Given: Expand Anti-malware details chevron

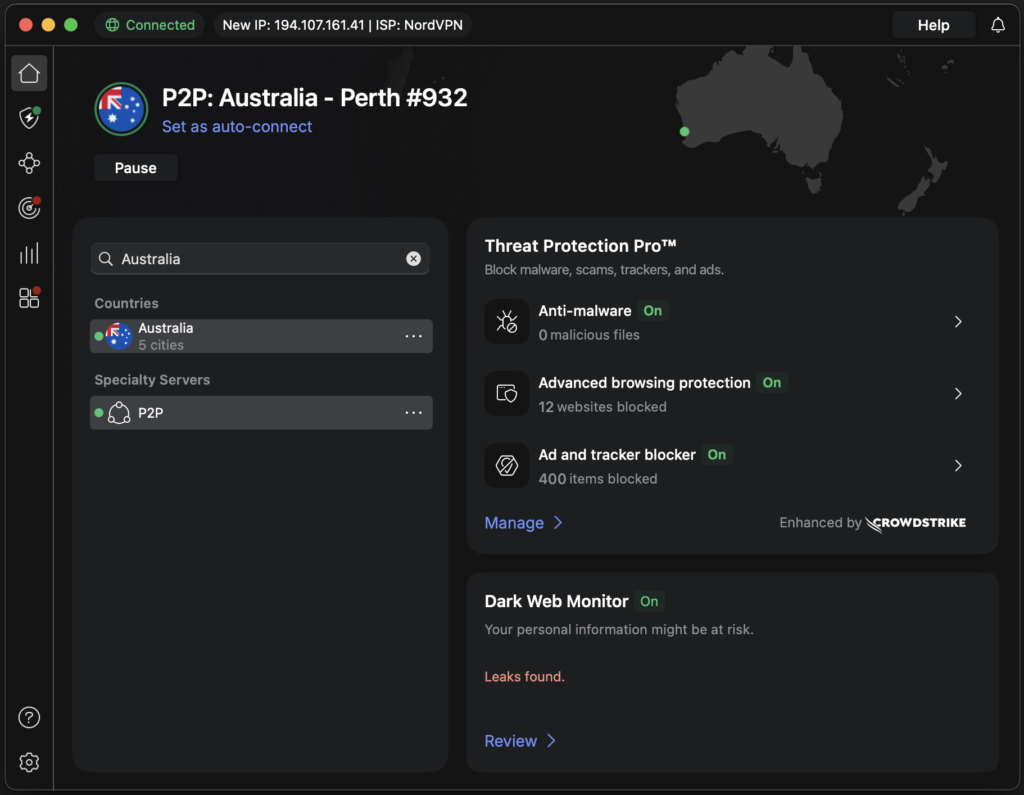Looking at the screenshot, I should coord(958,321).
